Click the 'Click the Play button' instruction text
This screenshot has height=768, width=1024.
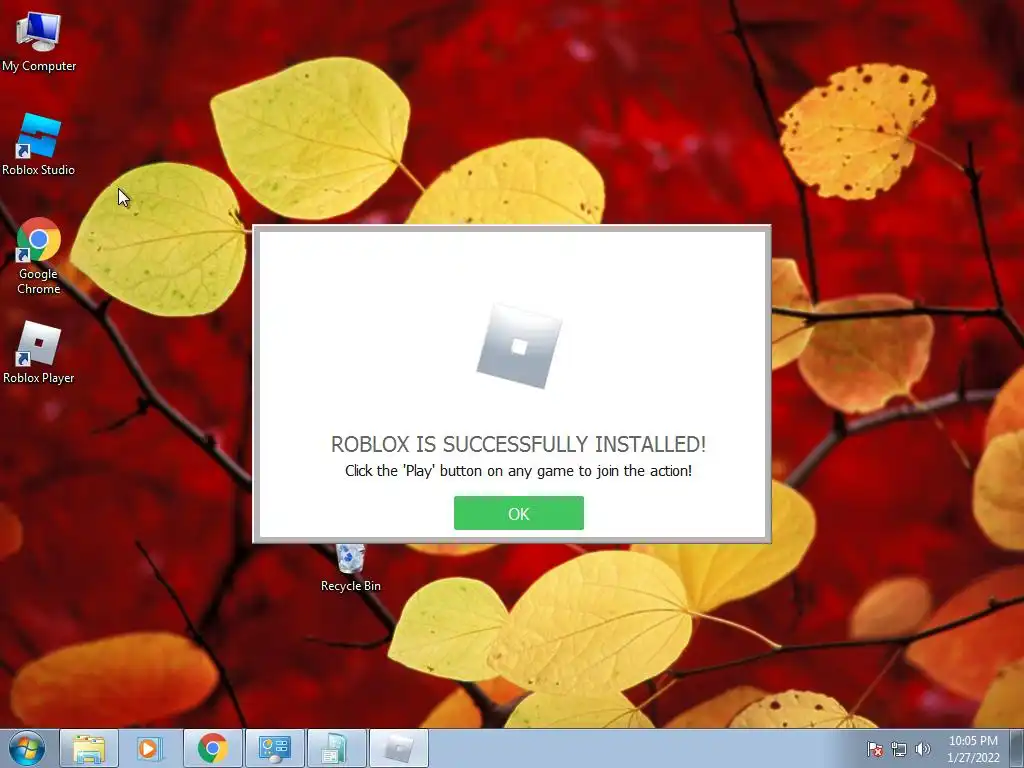519,471
